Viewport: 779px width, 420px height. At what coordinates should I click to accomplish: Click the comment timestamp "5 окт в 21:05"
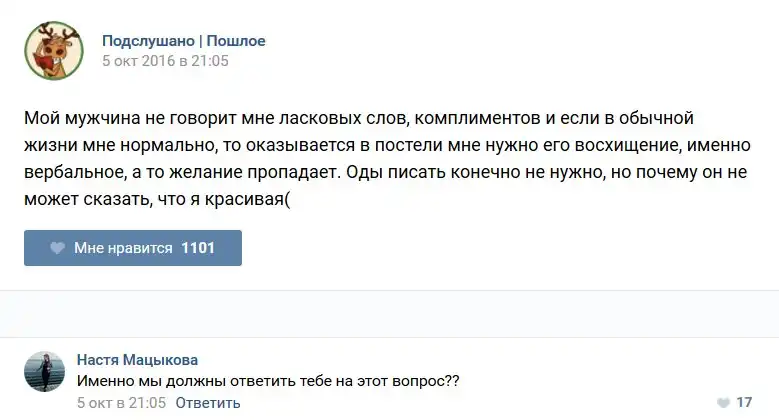[x=121, y=403]
